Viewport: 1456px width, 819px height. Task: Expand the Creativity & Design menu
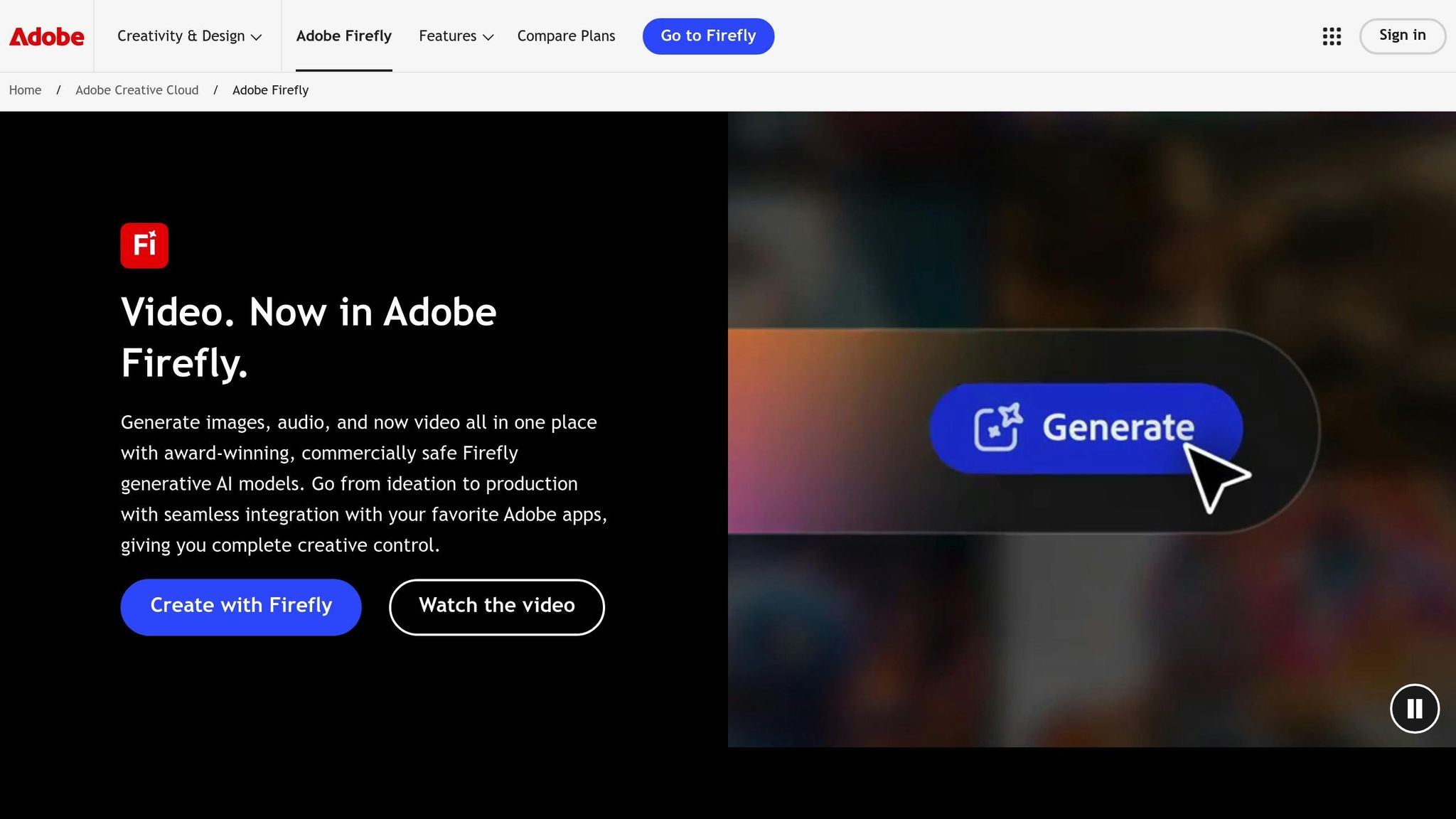point(189,36)
